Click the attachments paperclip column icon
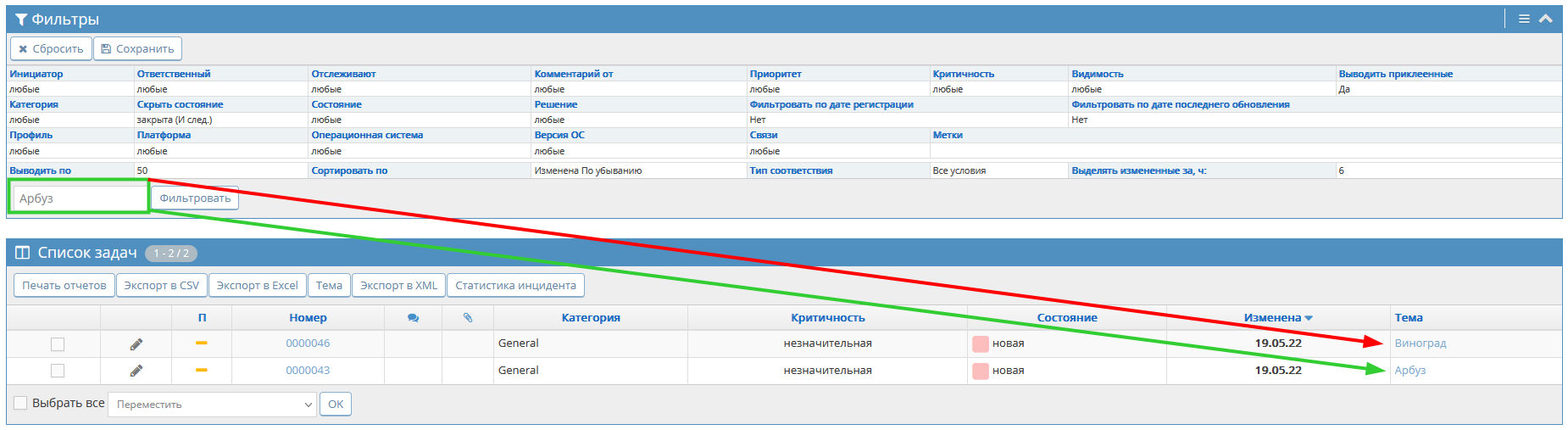The image size is (1568, 430). (467, 318)
